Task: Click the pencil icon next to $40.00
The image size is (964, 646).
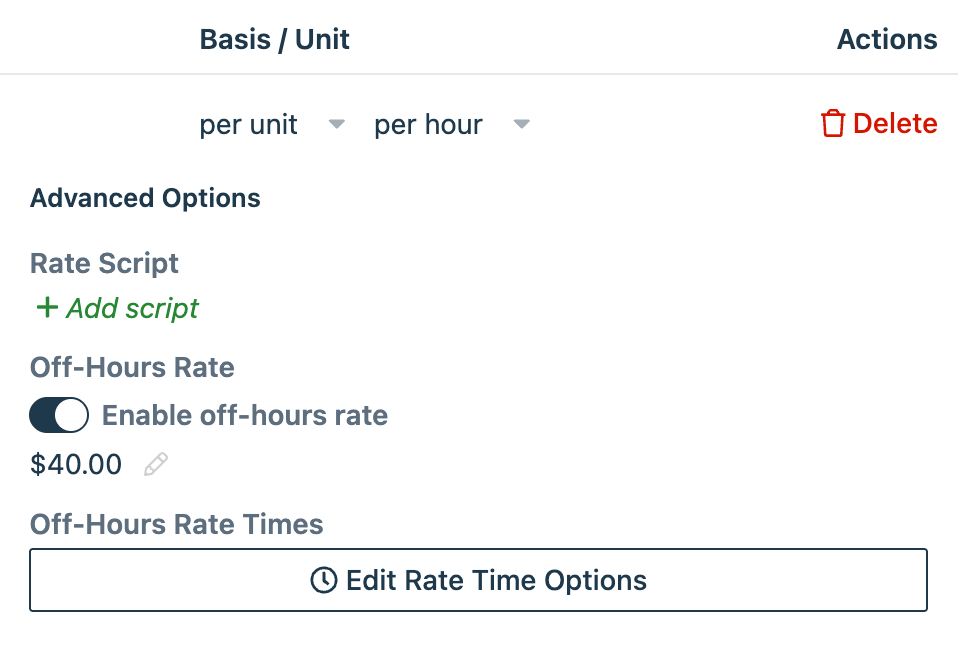Action: tap(156, 463)
